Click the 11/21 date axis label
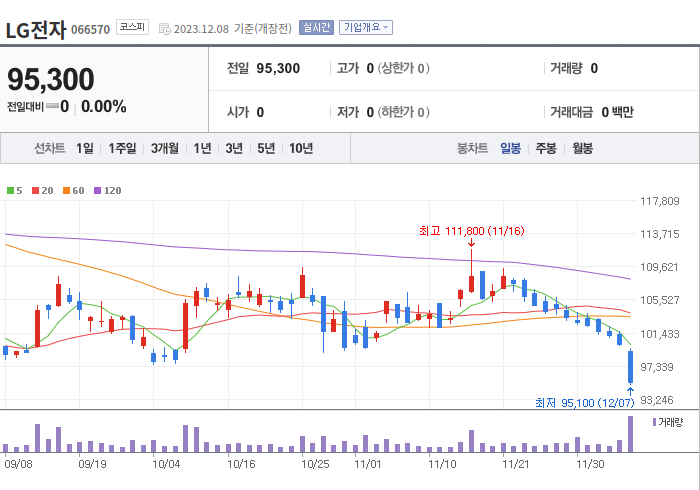Image resolution: width=700 pixels, height=490 pixels. [516, 464]
